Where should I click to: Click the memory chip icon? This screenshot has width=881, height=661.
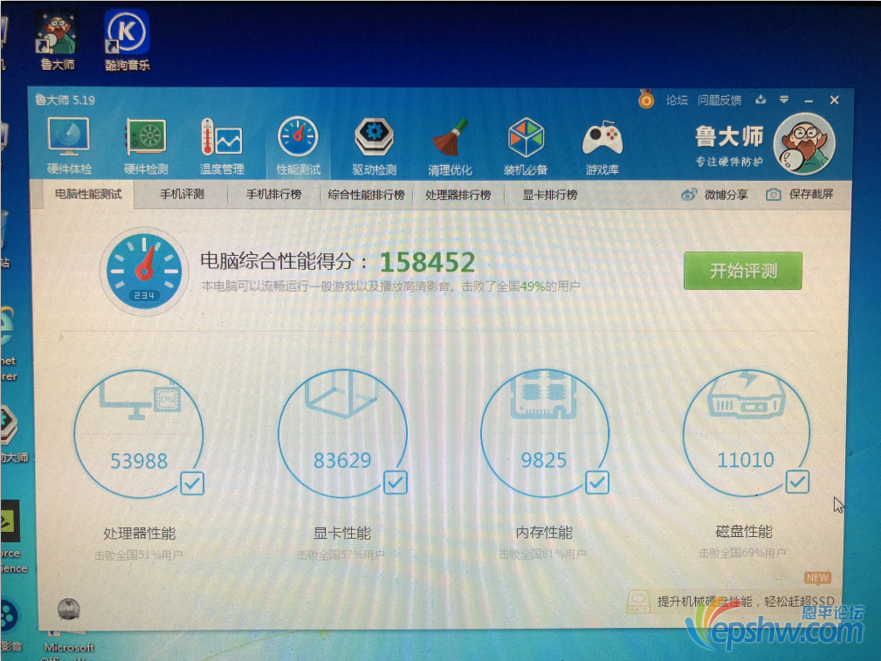coord(543,394)
